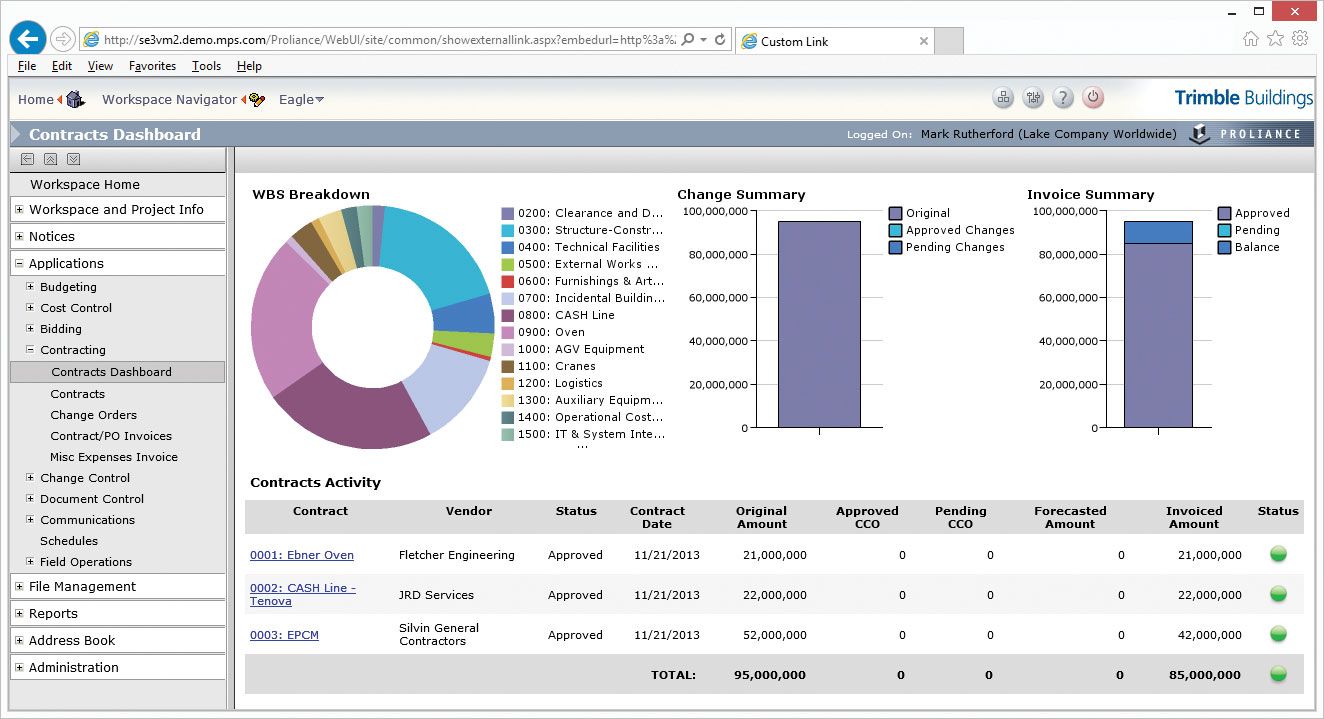
Task: Click the expand all double-down arrow icon
Action: click(73, 159)
